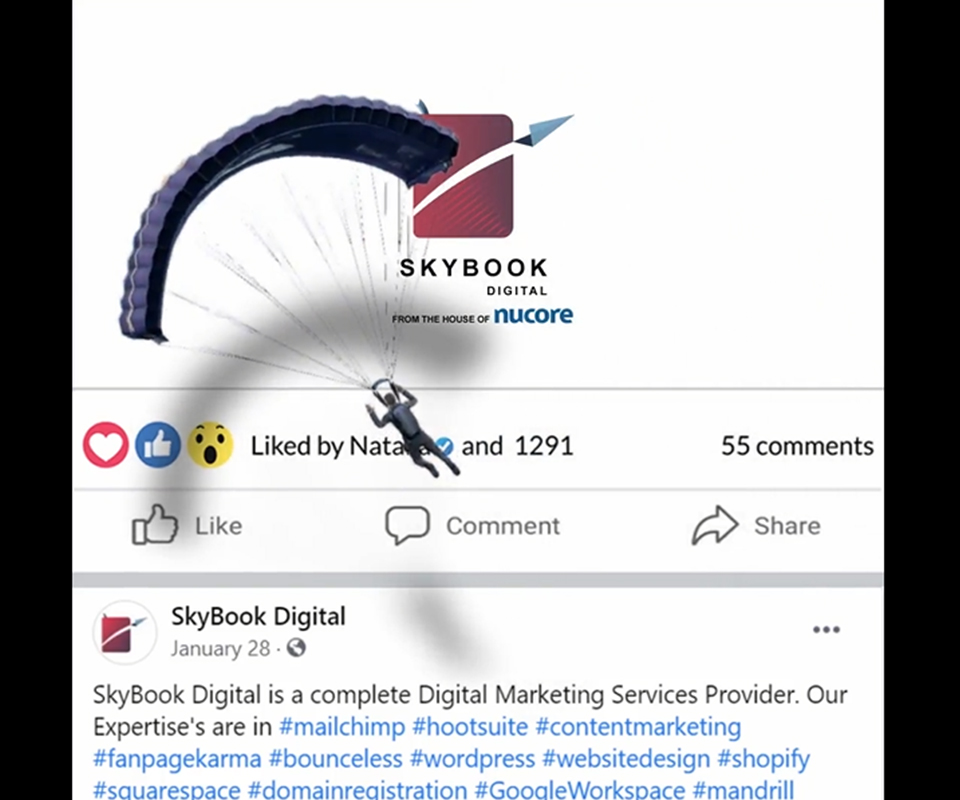The image size is (960, 800).
Task: Open the SkyBook Digital page name link
Action: tap(258, 616)
